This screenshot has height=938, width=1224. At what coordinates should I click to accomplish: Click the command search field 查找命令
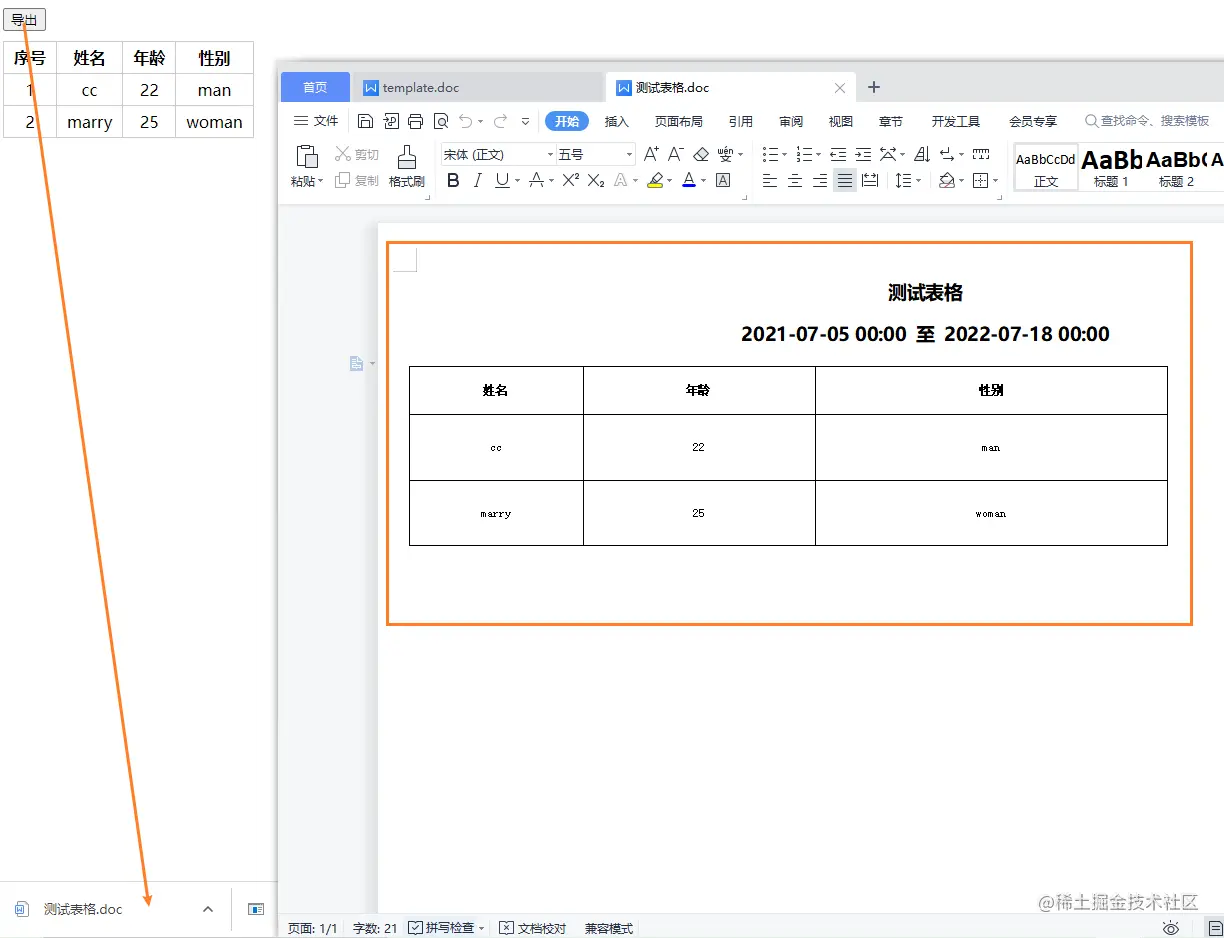(x=1148, y=121)
